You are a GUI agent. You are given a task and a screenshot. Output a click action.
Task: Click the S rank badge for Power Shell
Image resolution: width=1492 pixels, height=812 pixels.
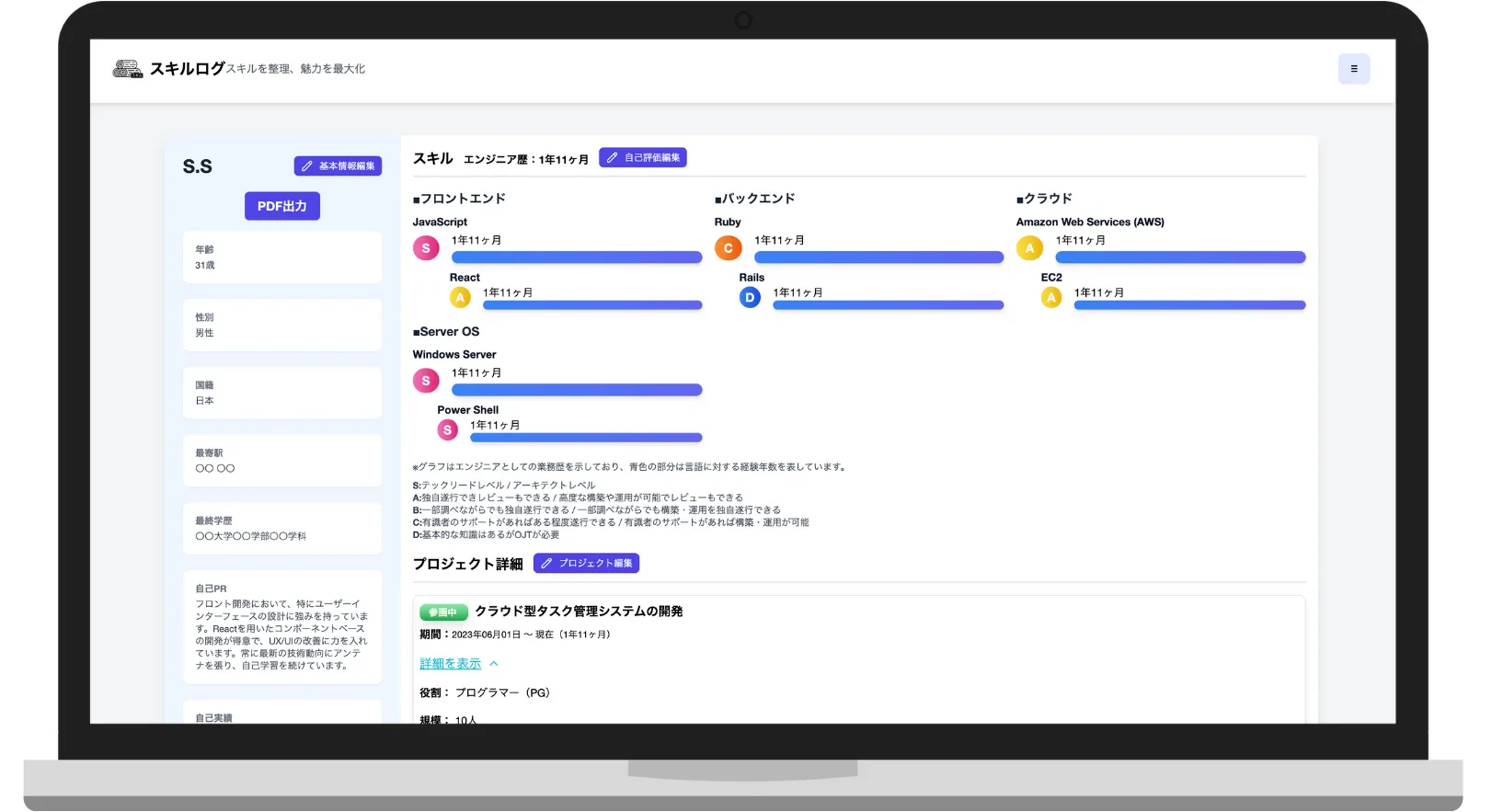click(448, 429)
